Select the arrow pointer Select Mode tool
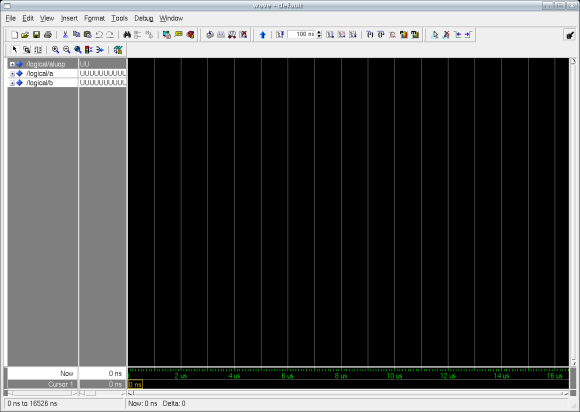The height and width of the screenshot is (412, 580). (x=14, y=50)
